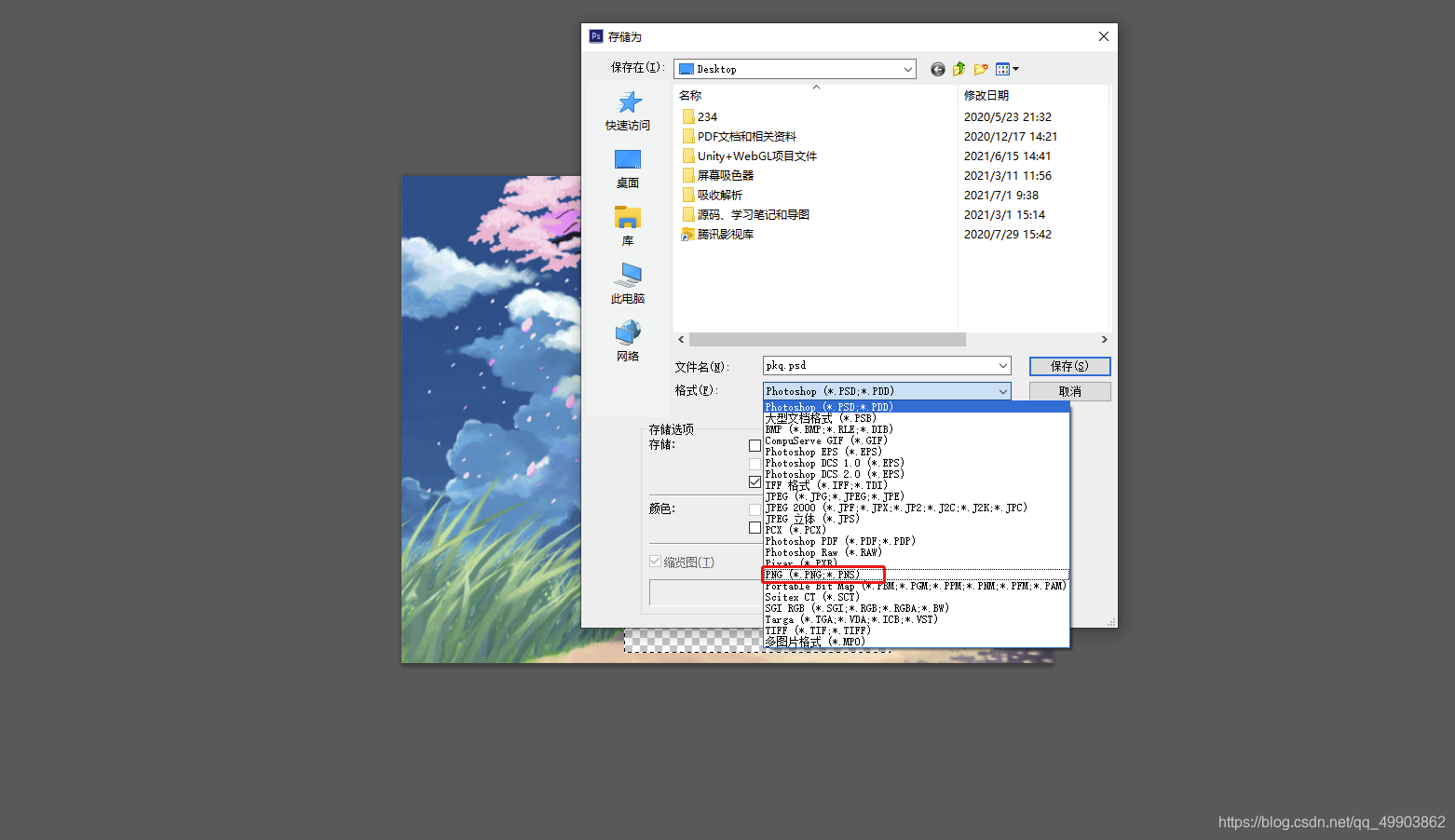Select the Unity+WebGL项目文件 folder icon

click(687, 156)
